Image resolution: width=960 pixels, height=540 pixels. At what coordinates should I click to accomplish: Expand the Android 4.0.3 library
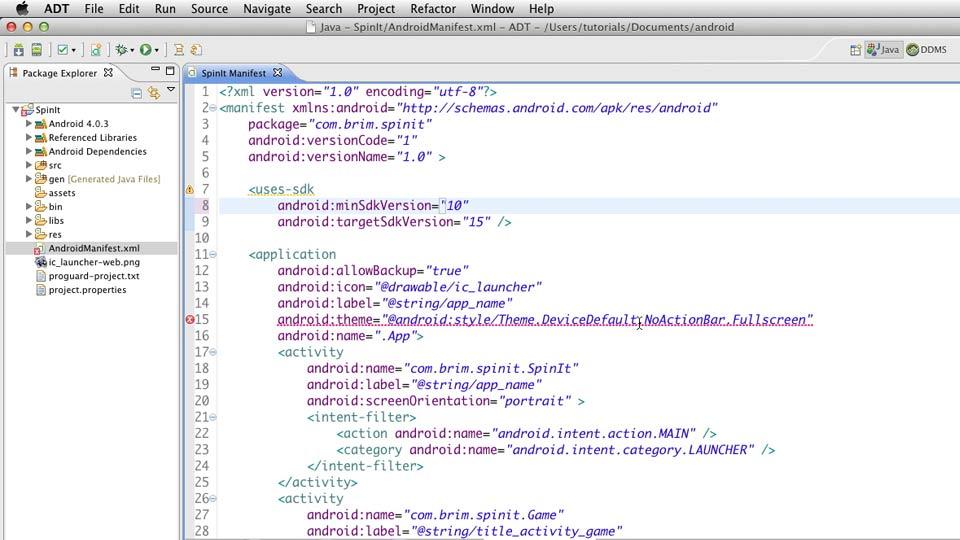(x=28, y=123)
